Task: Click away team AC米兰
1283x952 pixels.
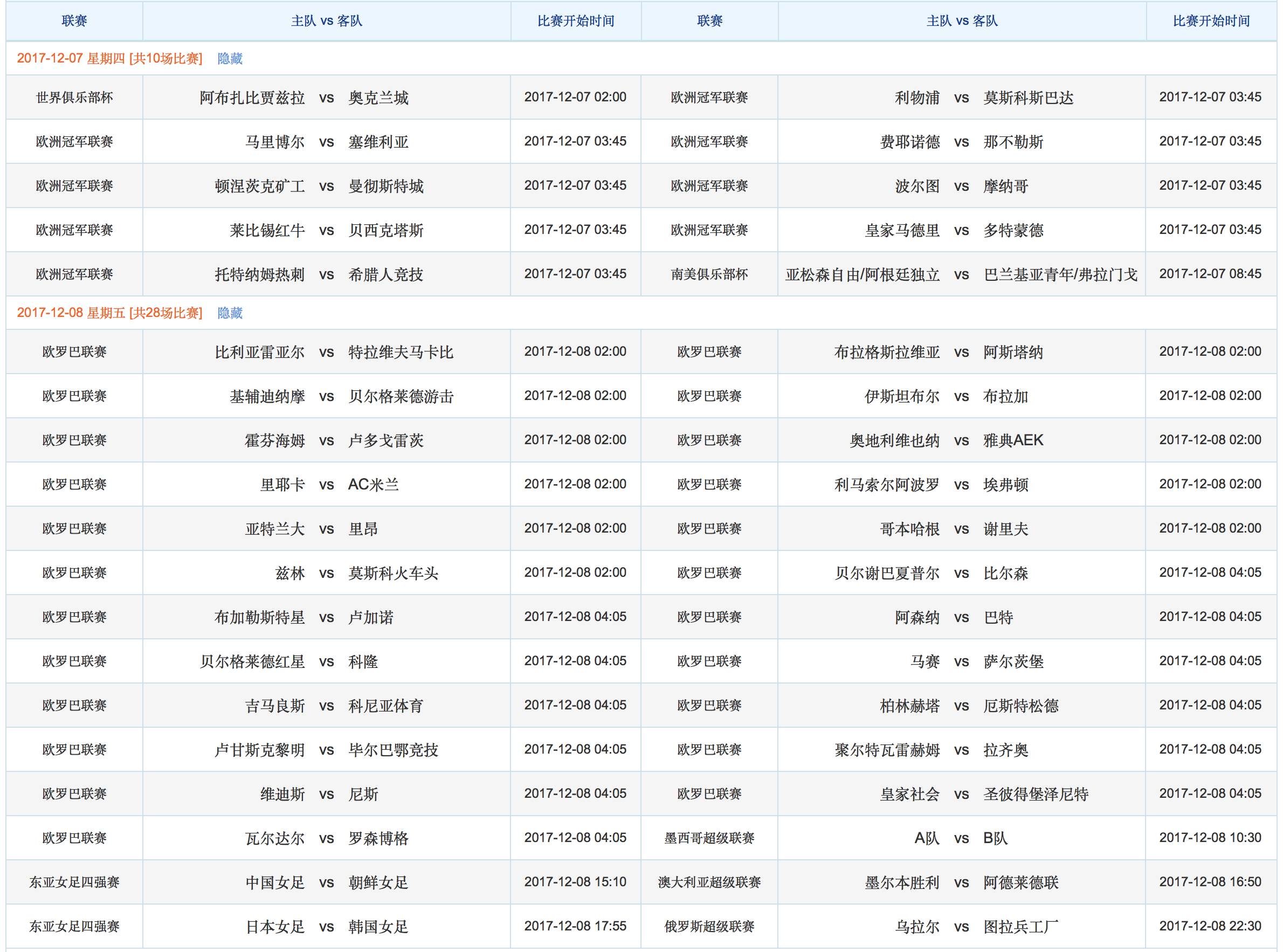Action: 374,485
